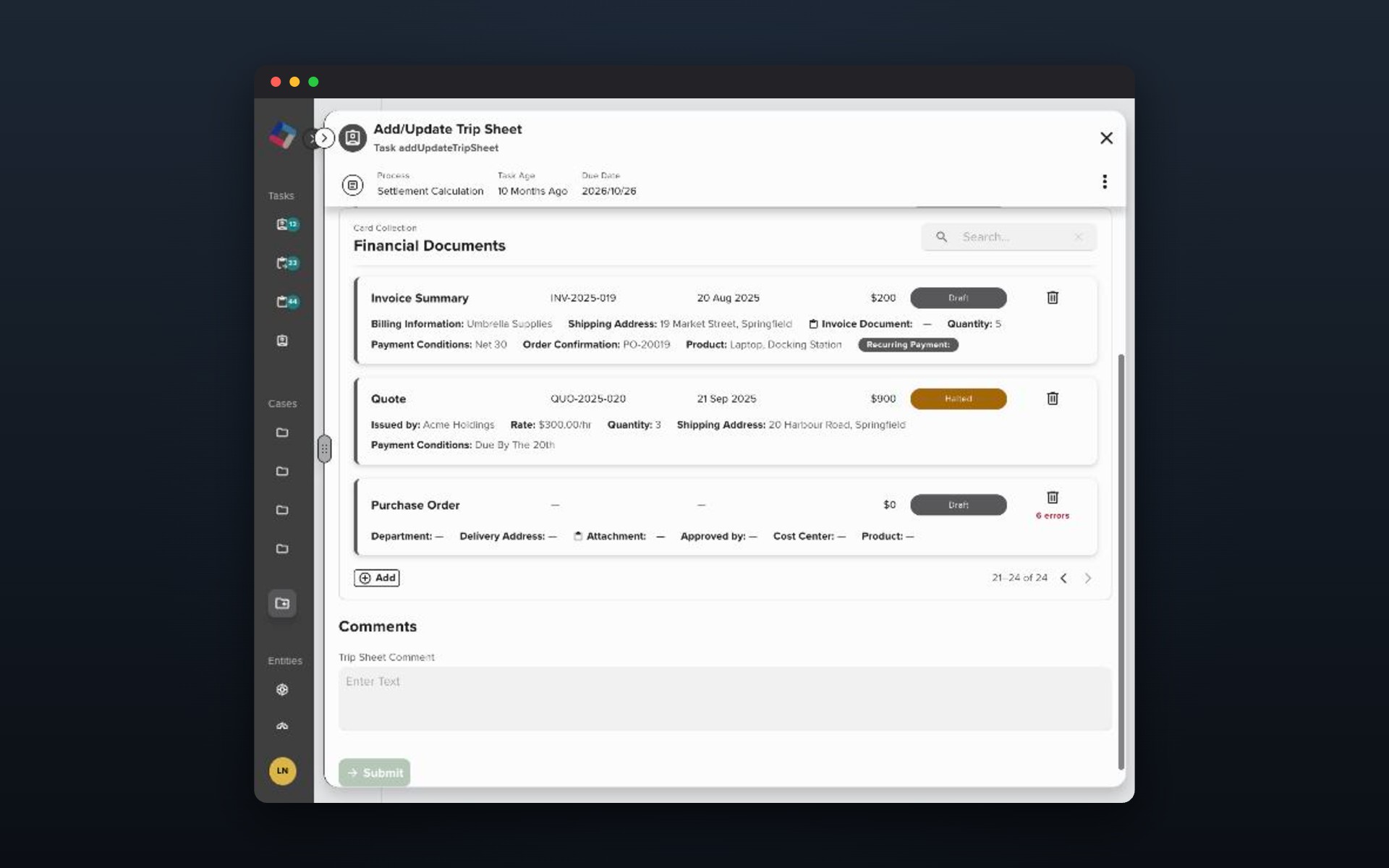1389x868 pixels.
Task: Clear the Financial Documents search field
Action: pos(1078,237)
